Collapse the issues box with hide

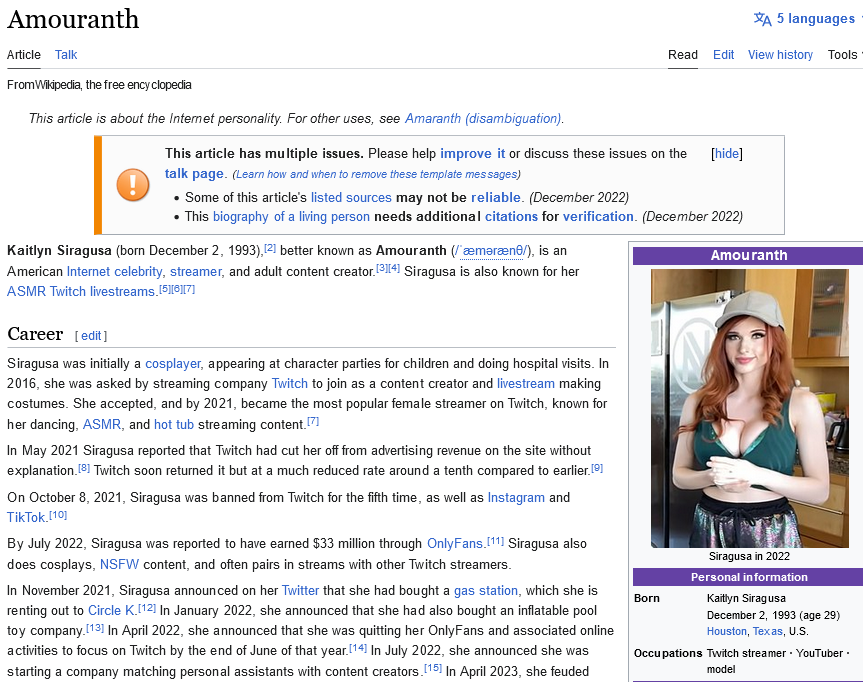point(727,154)
